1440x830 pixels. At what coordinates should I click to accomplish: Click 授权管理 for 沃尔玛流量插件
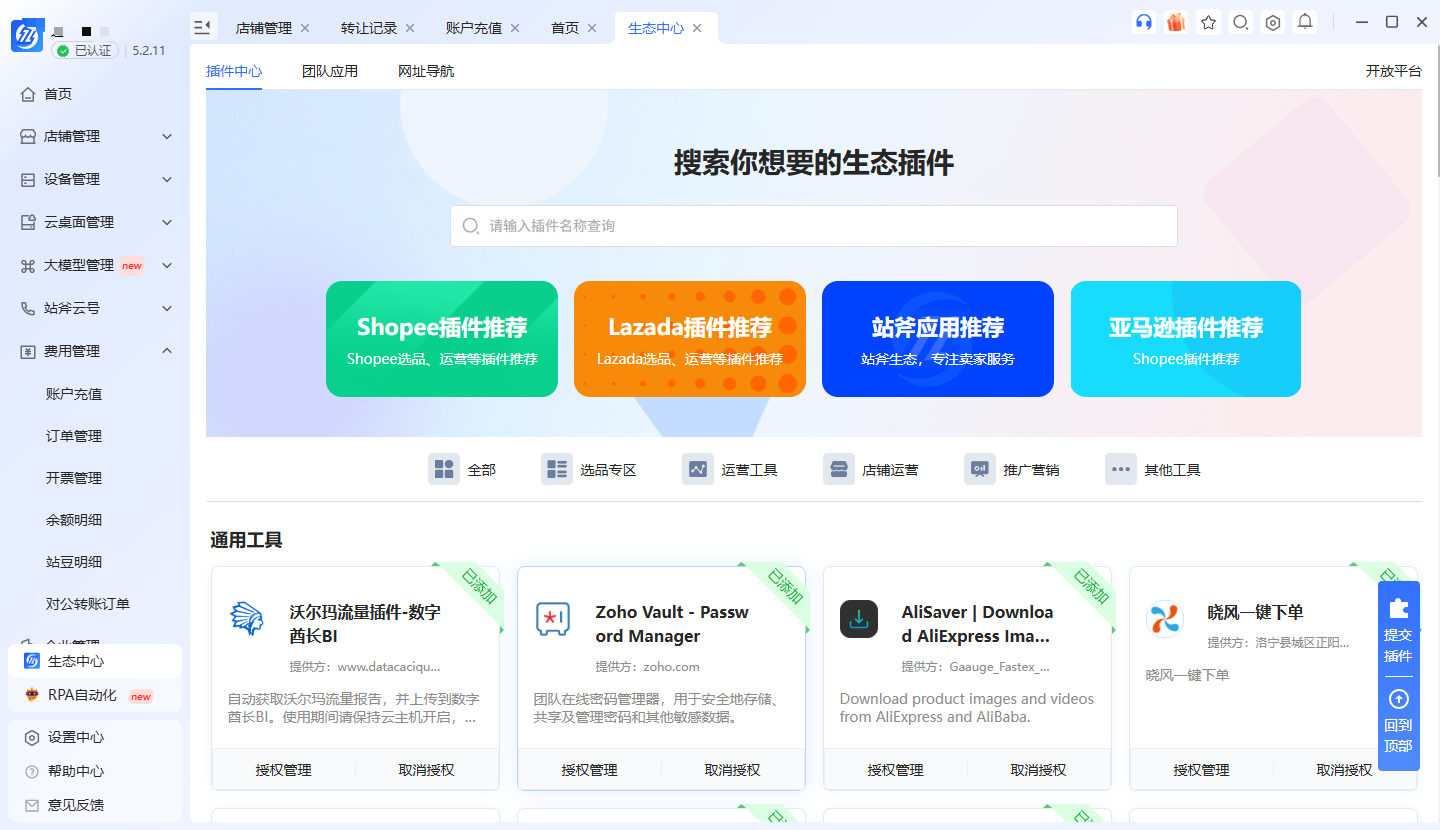click(x=284, y=770)
